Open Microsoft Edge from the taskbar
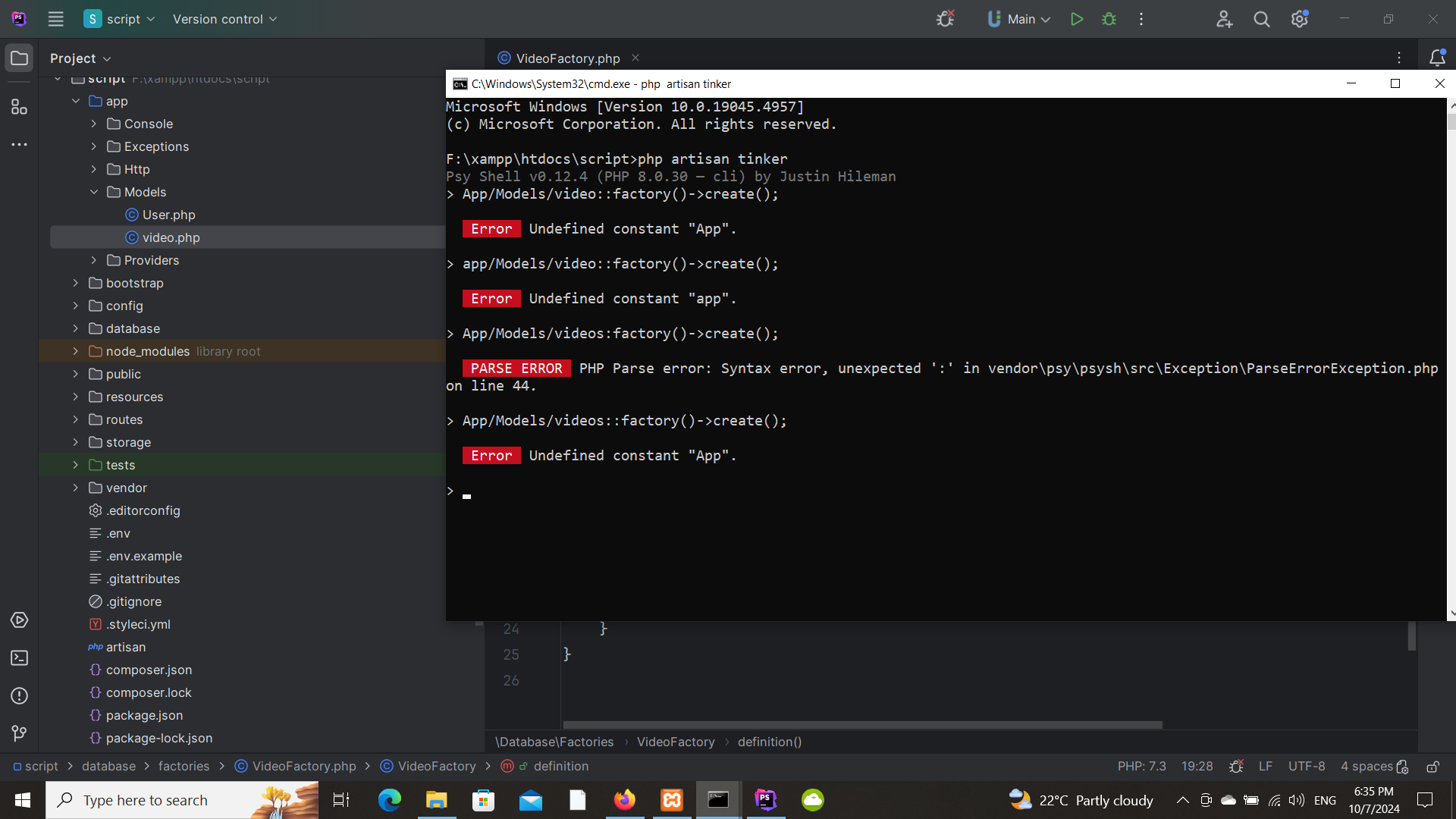The image size is (1456, 819). [x=389, y=800]
